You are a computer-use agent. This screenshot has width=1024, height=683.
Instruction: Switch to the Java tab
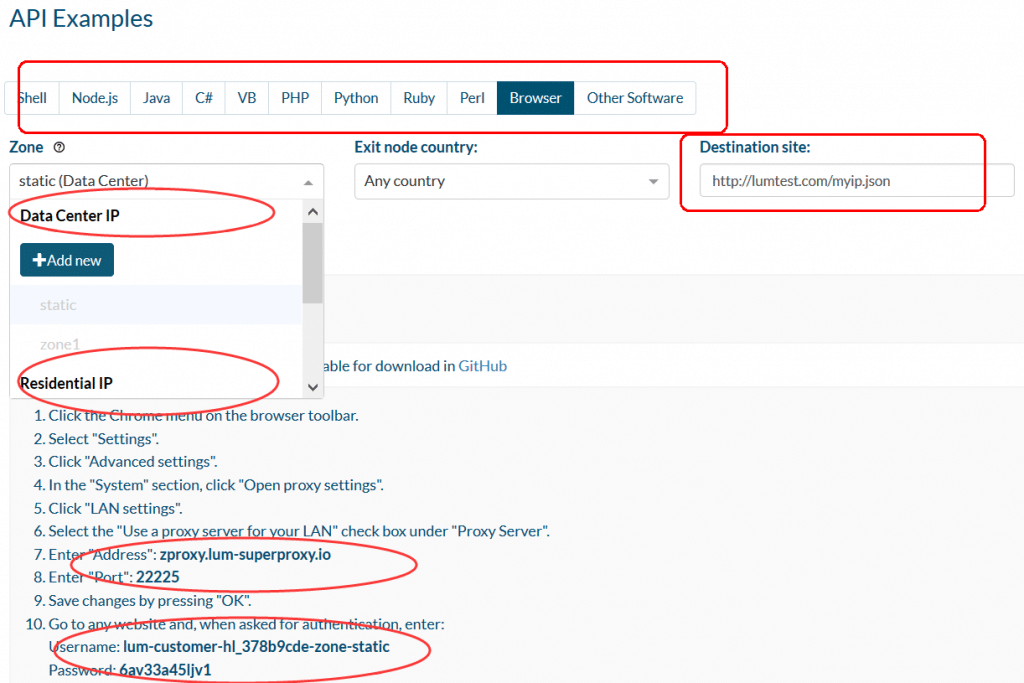pyautogui.click(x=157, y=98)
